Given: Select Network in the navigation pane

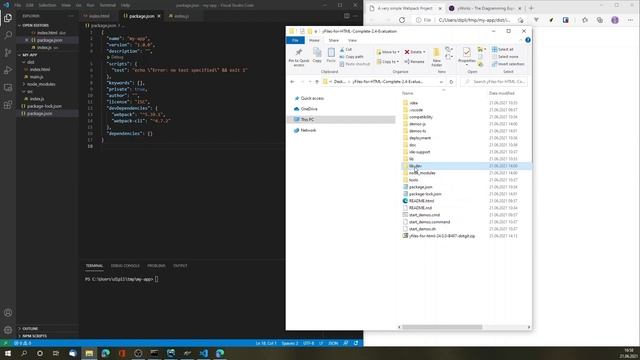Looking at the screenshot, I should [x=308, y=130].
